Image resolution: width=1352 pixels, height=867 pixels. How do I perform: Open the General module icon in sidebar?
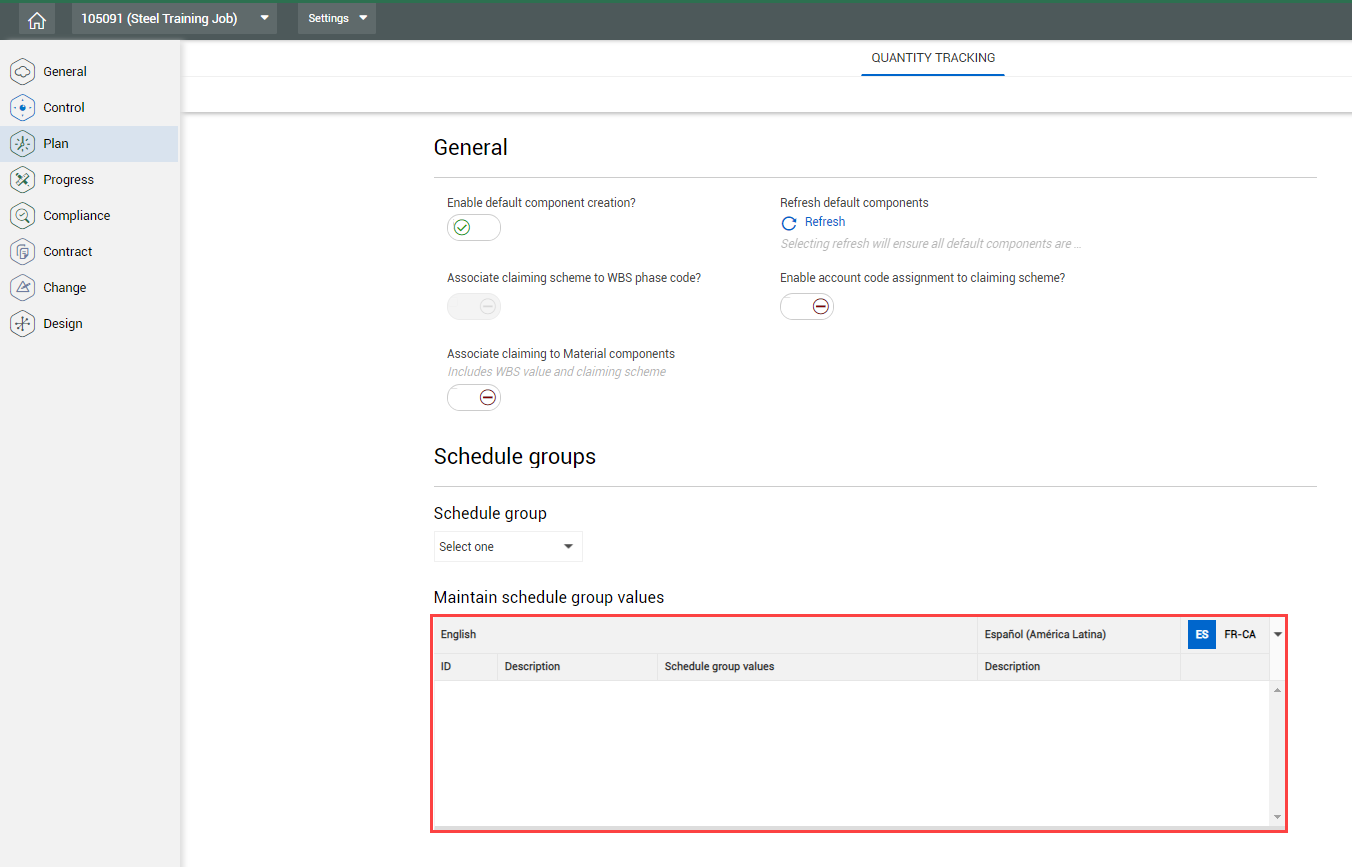coord(22,72)
